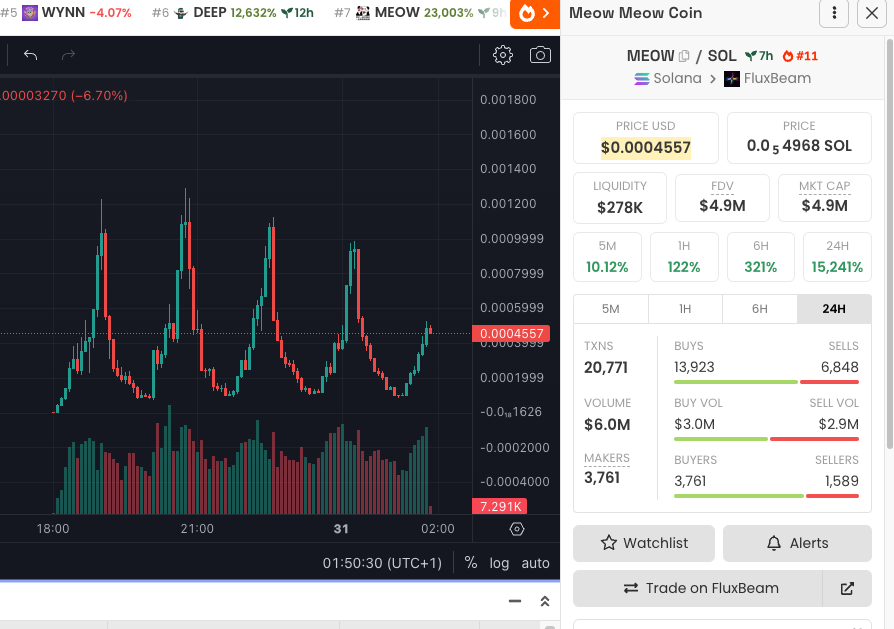Viewport: 894px width, 629px height.
Task: Click the trending #11 flame badge
Action: click(x=800, y=56)
